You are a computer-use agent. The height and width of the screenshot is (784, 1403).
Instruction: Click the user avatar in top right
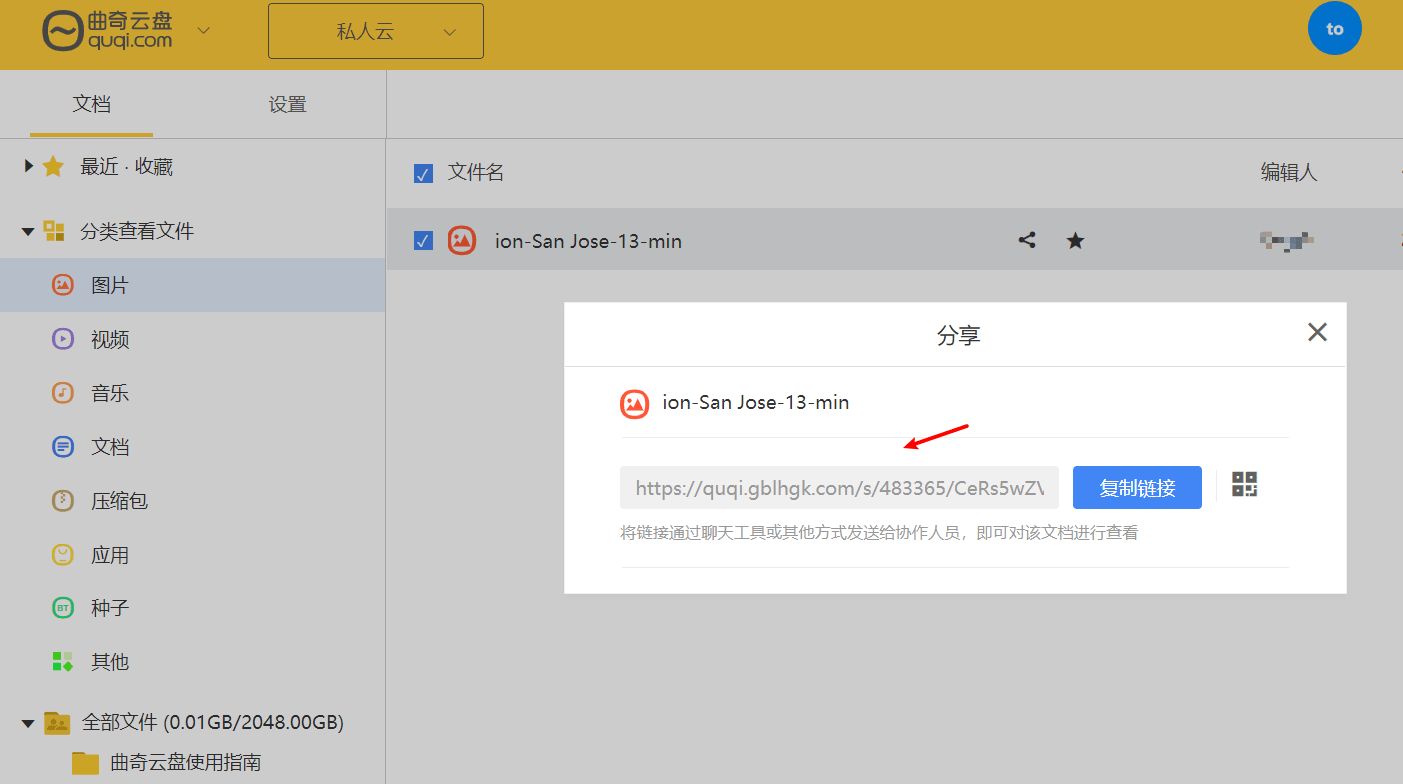(1334, 29)
